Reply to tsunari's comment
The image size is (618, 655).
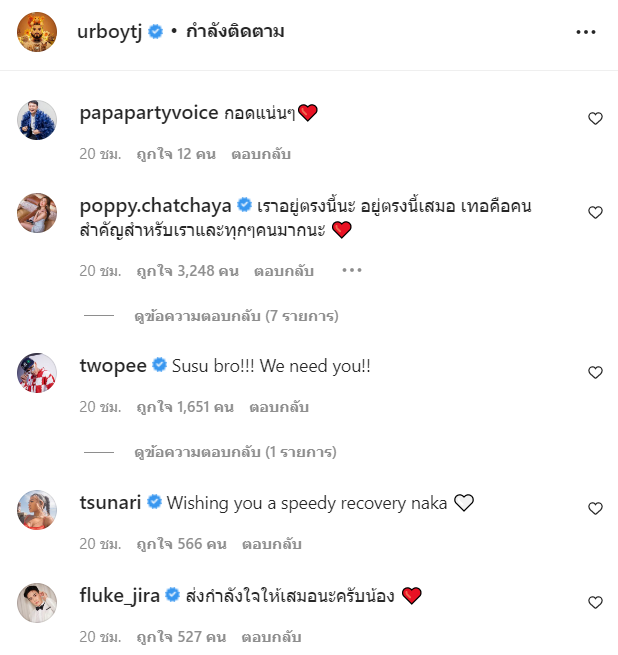pos(272,544)
